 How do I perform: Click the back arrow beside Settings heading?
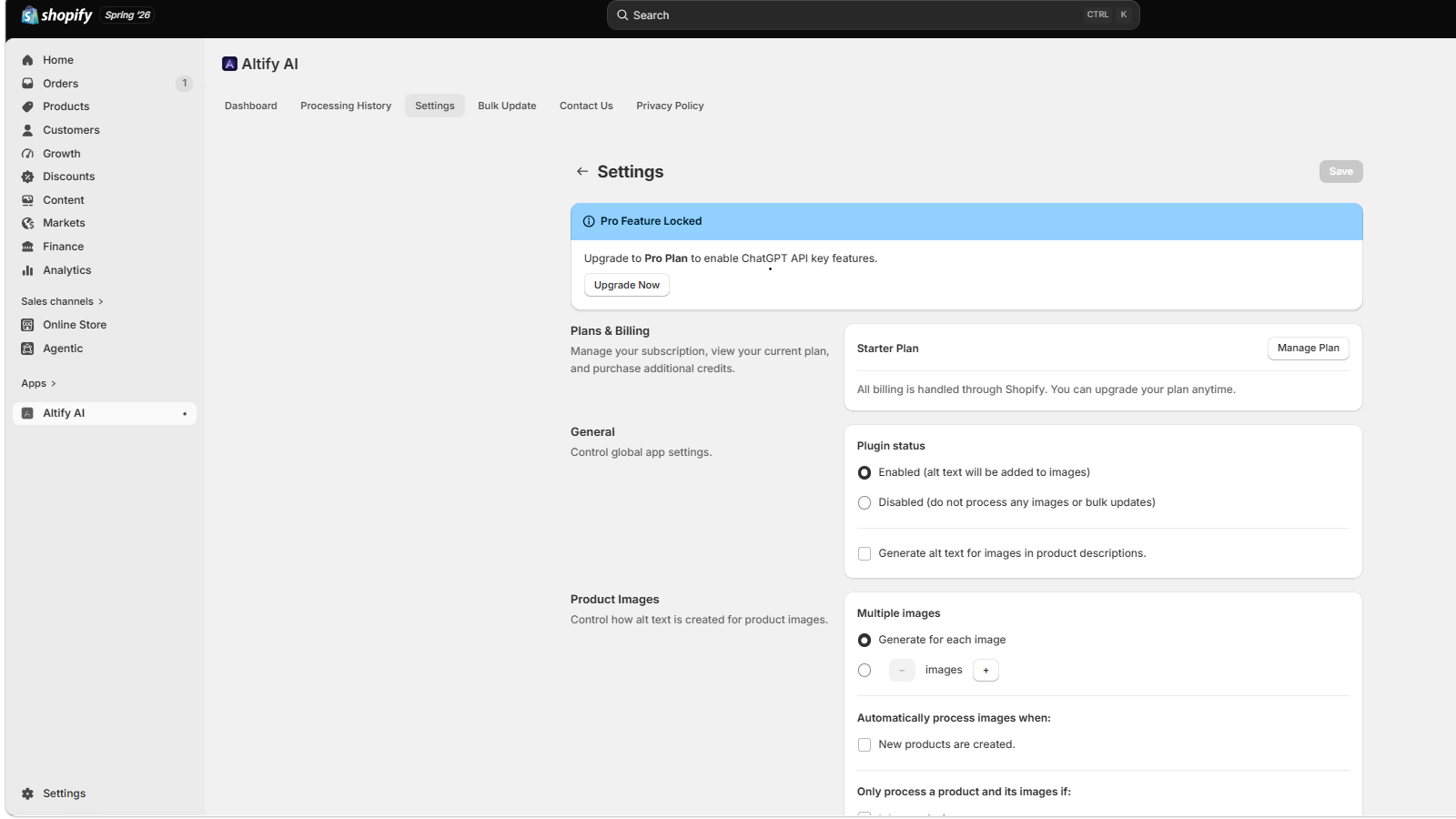582,171
